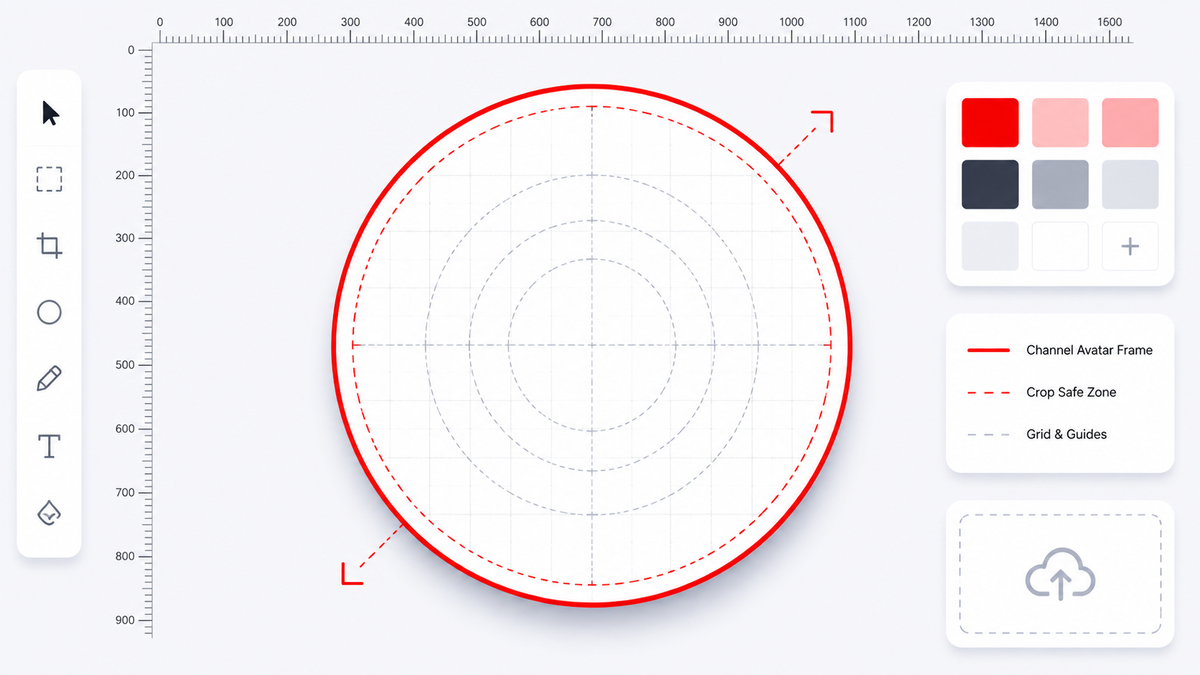Select the arrow pointer tool
1200x675 pixels.
50,113
